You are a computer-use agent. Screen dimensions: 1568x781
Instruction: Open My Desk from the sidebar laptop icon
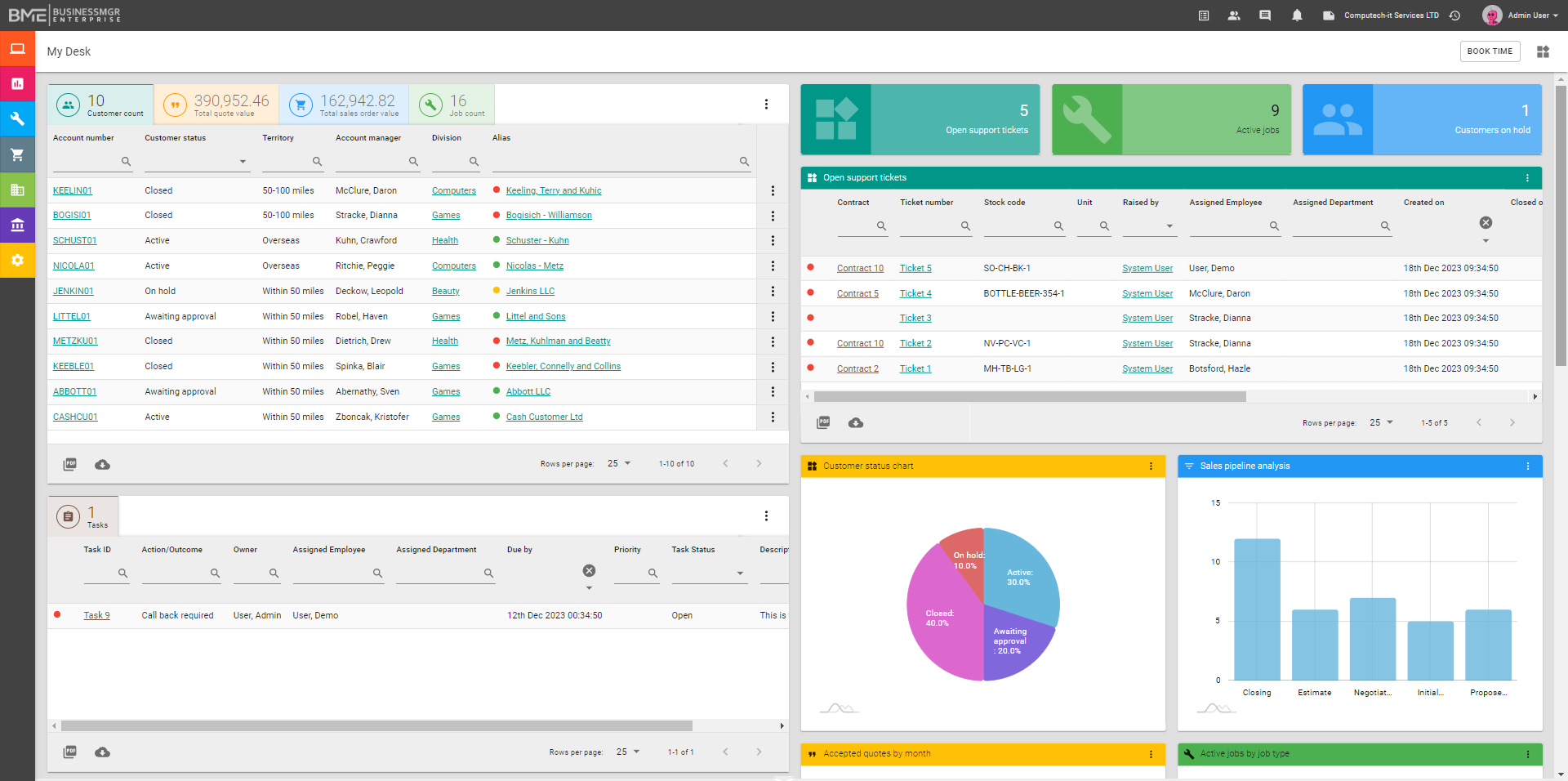18,49
